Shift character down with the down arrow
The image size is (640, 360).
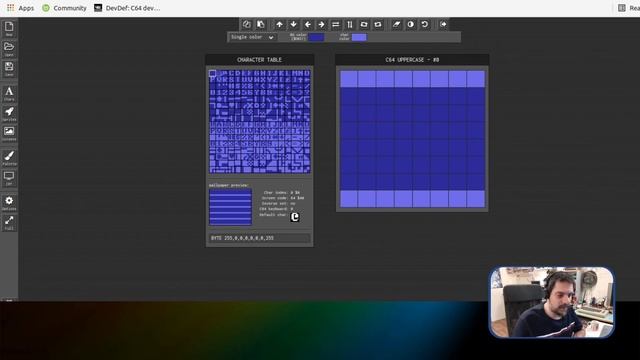click(x=293, y=24)
